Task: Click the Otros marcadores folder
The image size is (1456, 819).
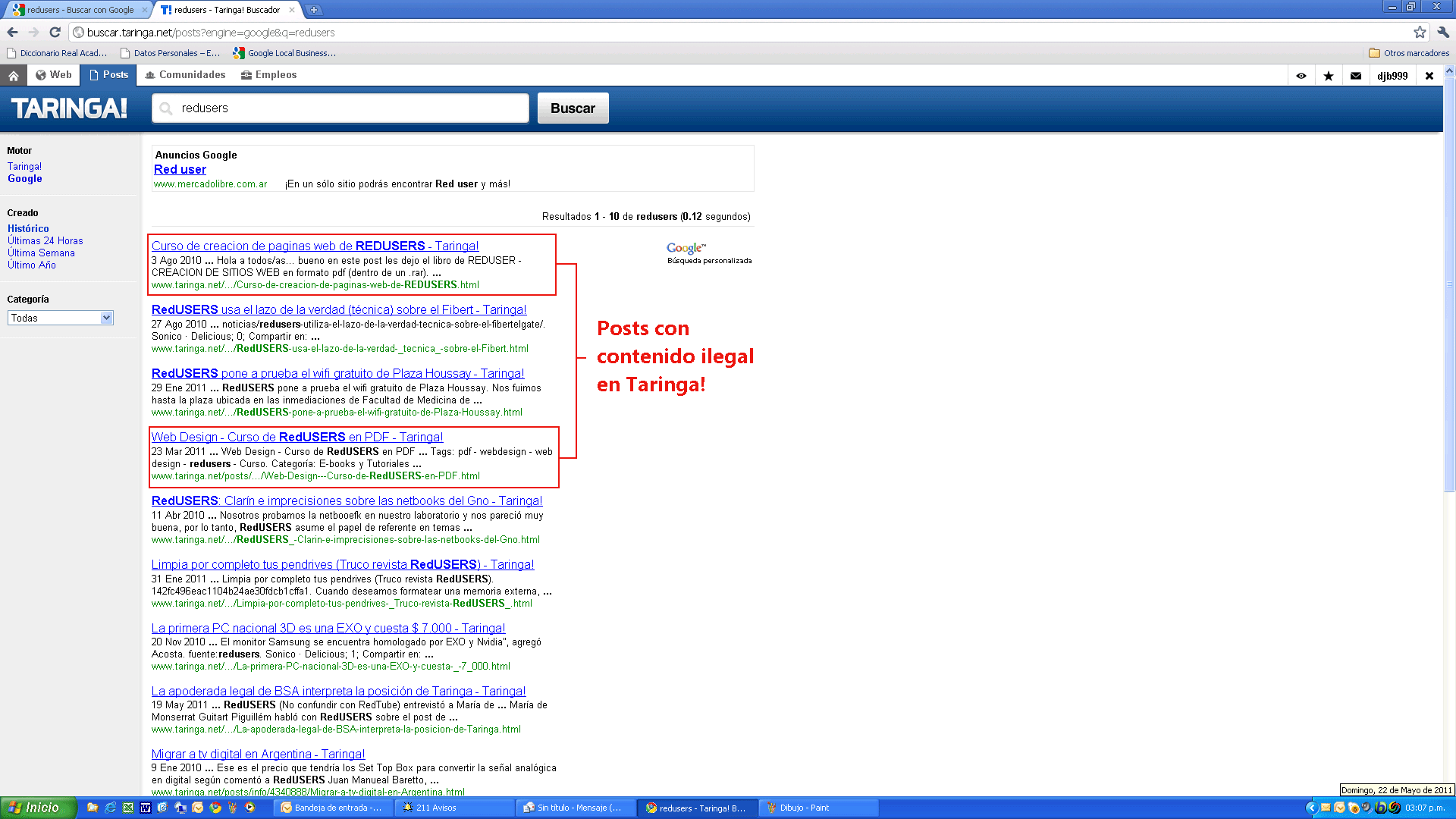Action: (1409, 53)
